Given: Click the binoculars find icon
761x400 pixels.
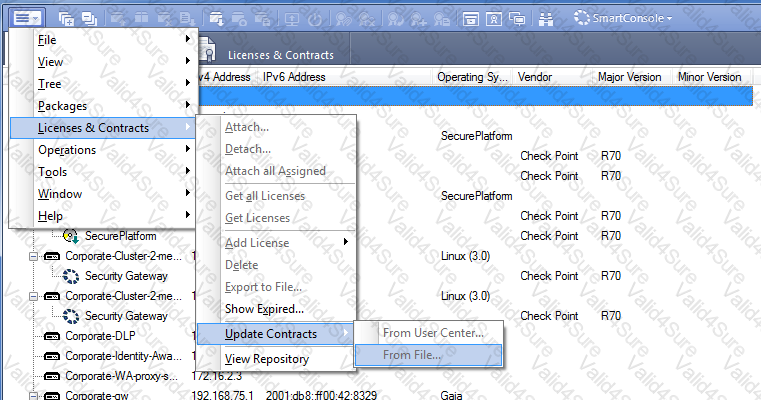Looking at the screenshot, I should (x=546, y=19).
